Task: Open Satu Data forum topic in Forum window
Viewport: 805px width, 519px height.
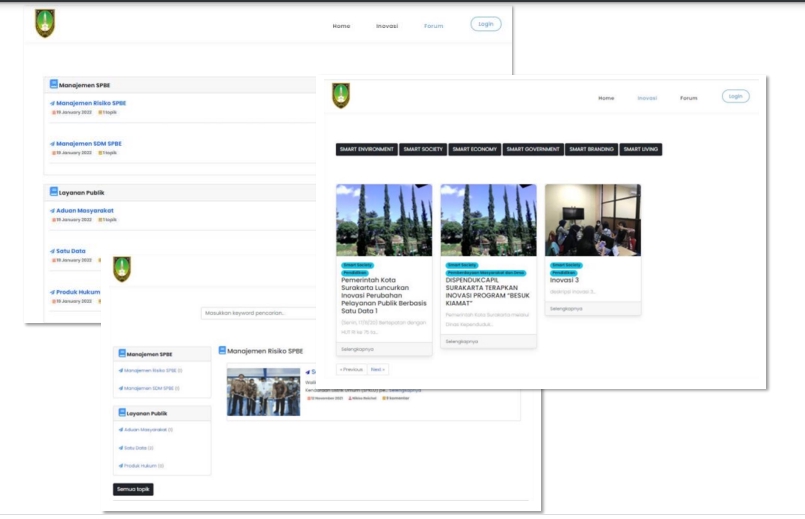Action: click(71, 251)
